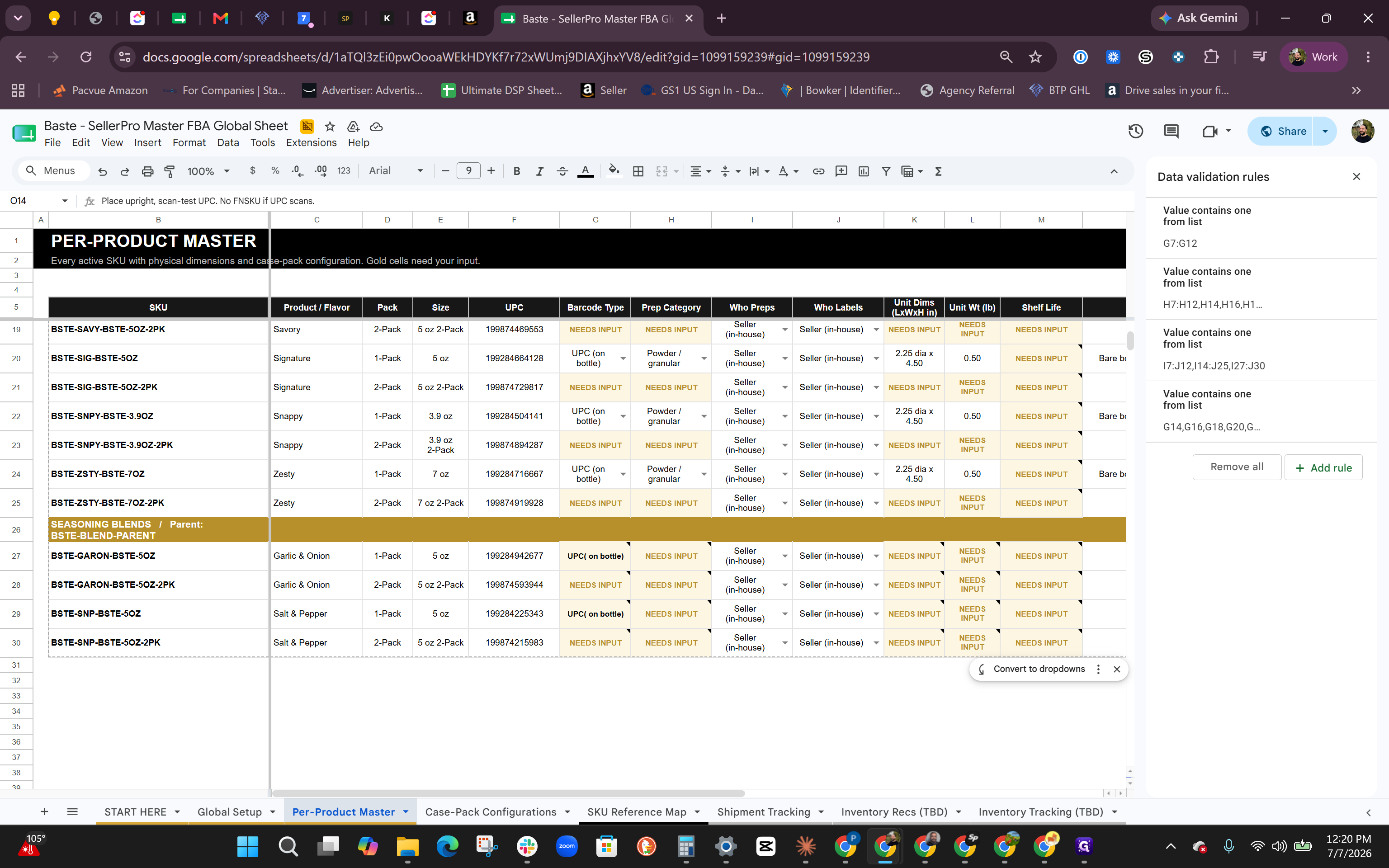Image resolution: width=1389 pixels, height=868 pixels.
Task: Check cloud document status icon
Action: tap(376, 126)
